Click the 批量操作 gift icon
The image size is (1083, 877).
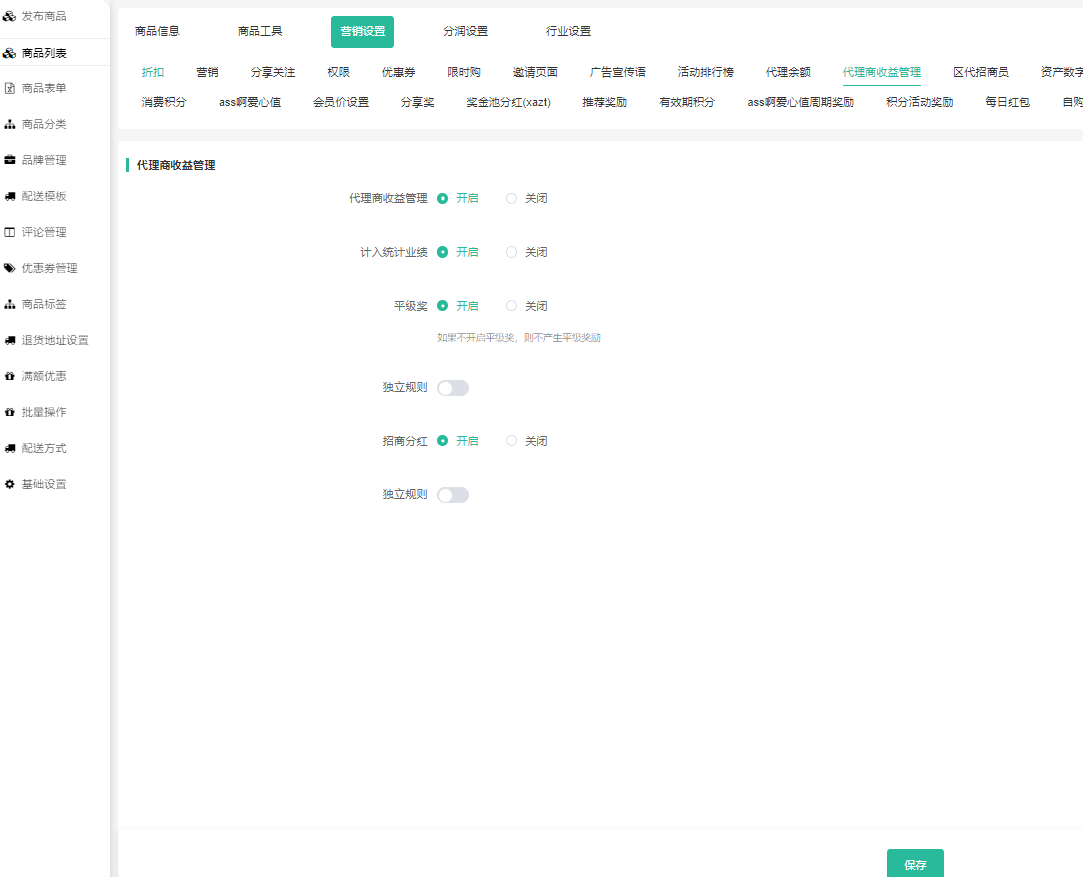coord(10,412)
